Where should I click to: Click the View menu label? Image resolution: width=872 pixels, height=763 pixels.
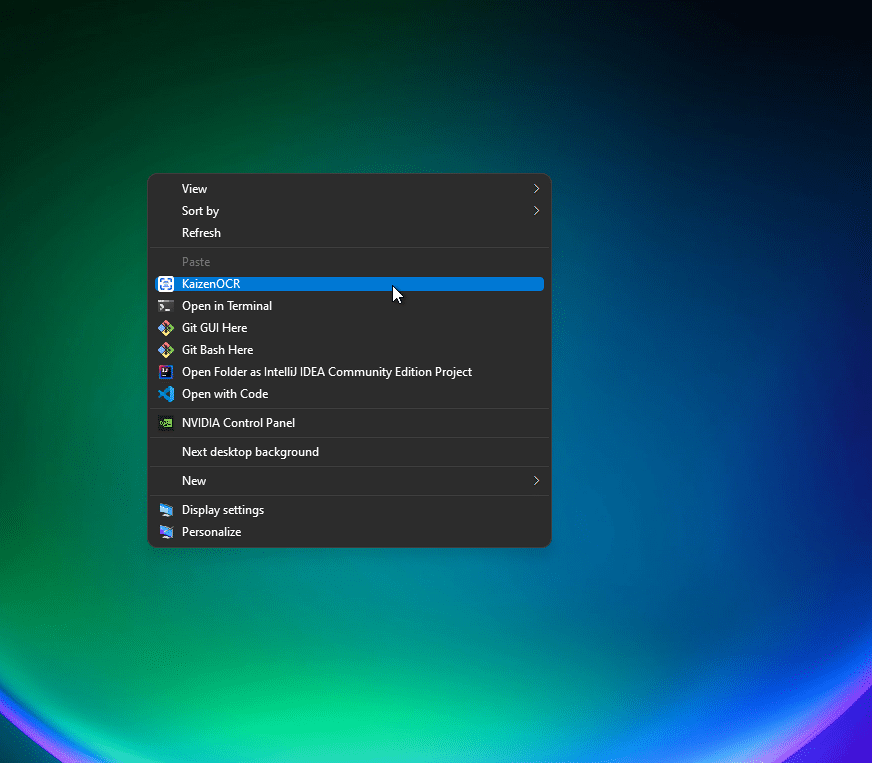194,189
